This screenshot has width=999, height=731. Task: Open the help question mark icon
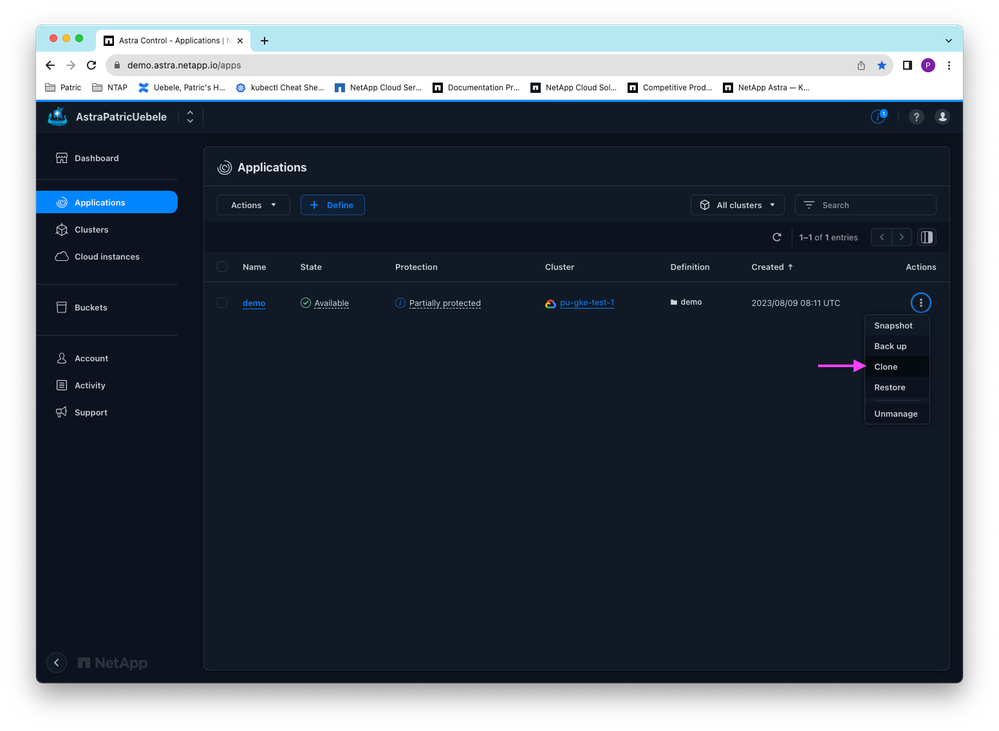click(x=916, y=117)
